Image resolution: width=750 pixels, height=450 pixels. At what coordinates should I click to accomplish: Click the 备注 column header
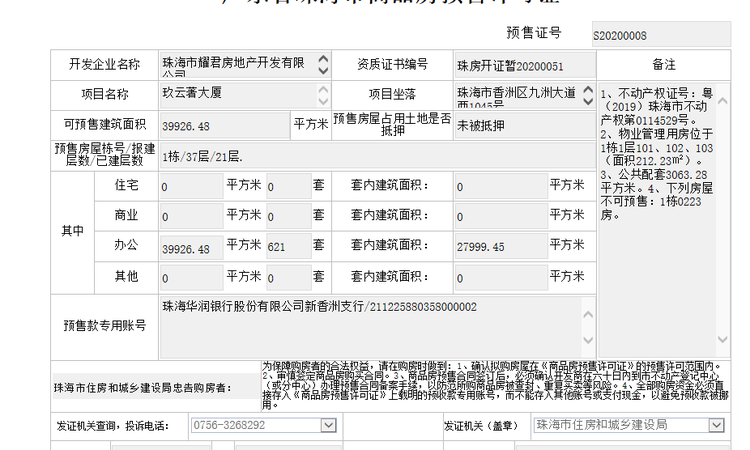click(x=664, y=65)
